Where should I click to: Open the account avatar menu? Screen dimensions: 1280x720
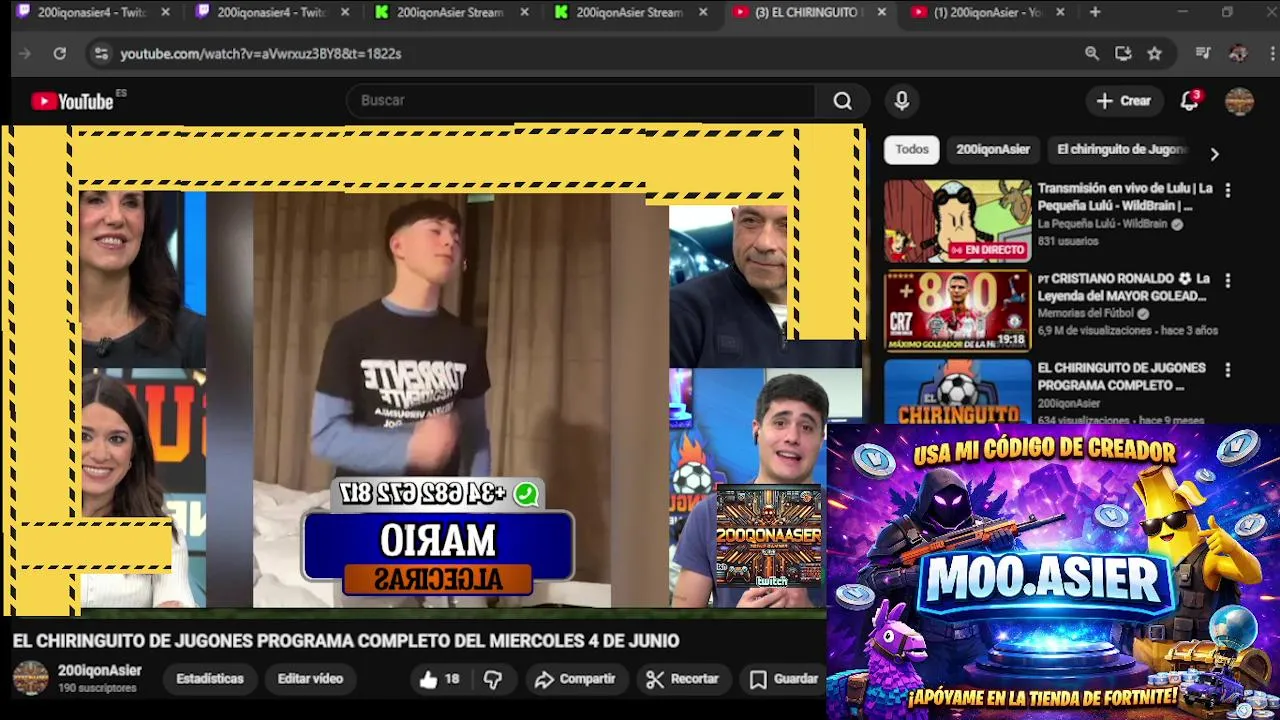(x=1239, y=101)
